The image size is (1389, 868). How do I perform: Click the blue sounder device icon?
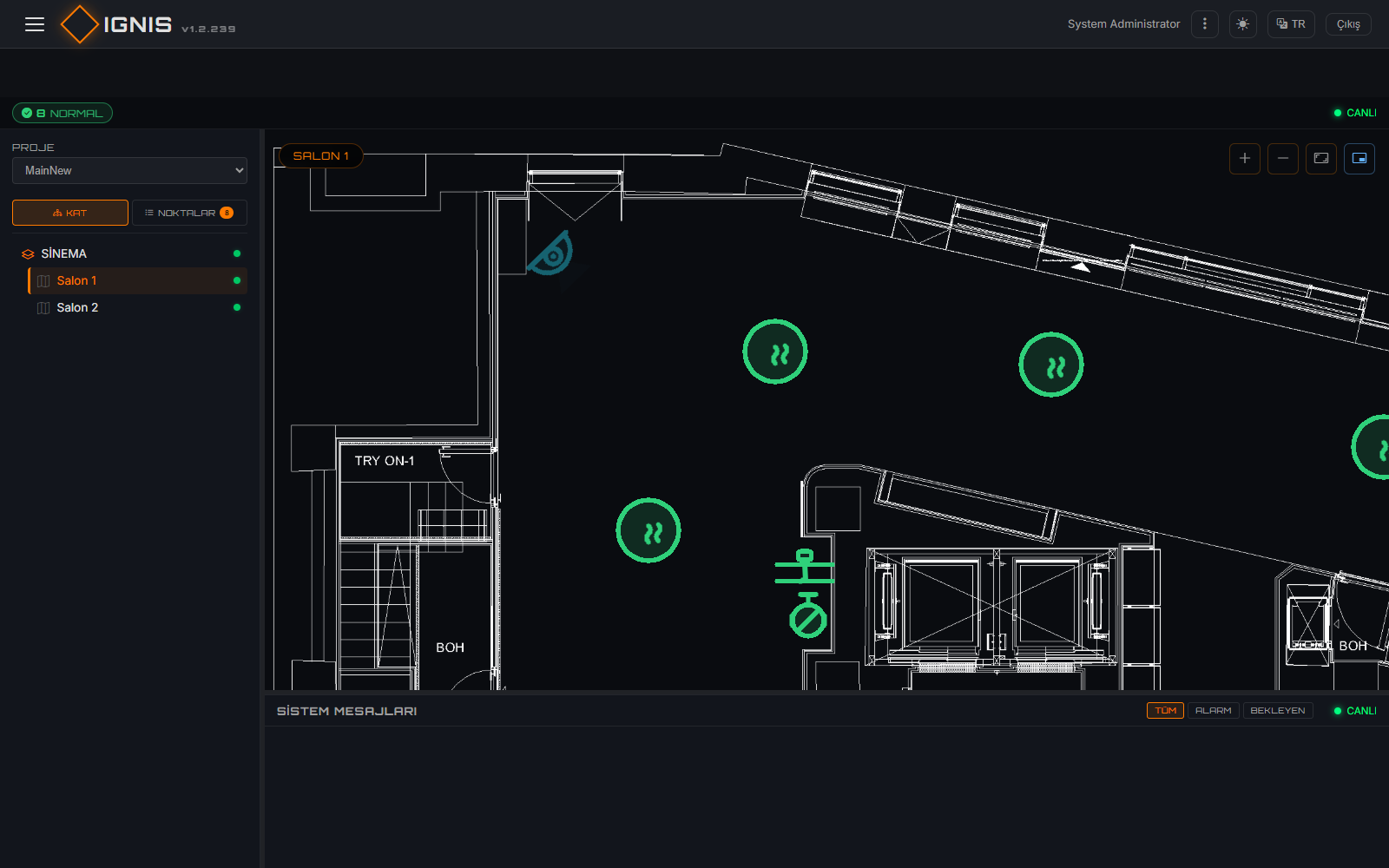click(x=551, y=253)
